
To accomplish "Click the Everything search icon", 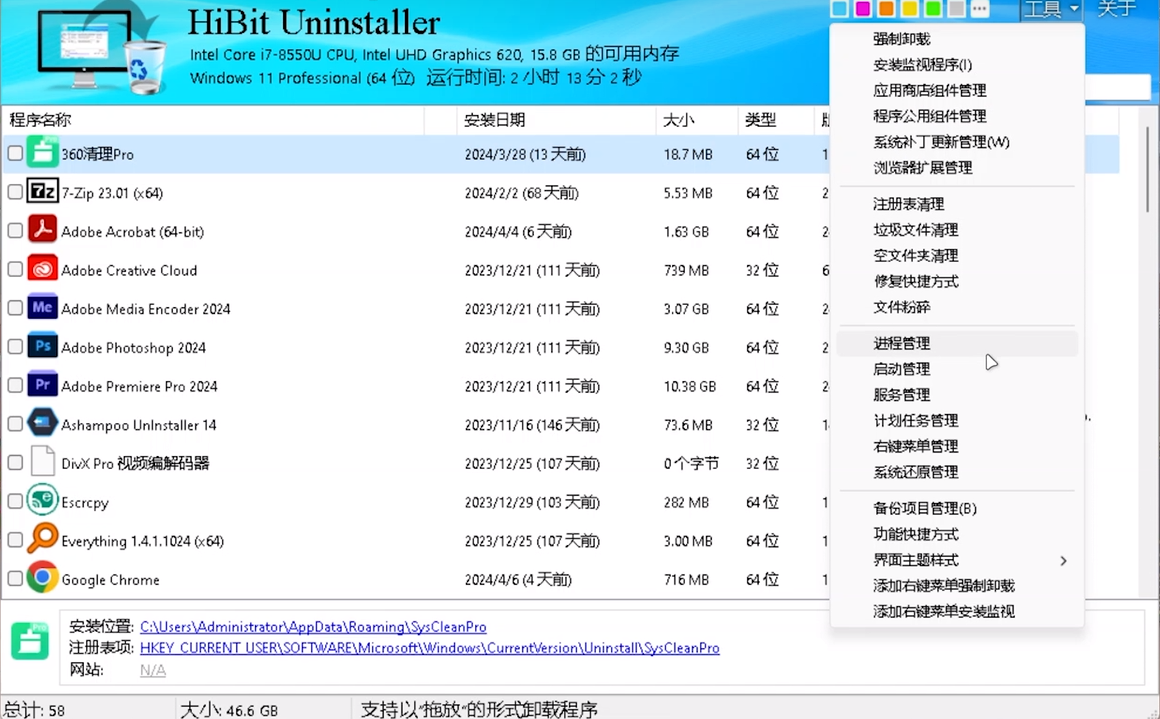I will [x=42, y=539].
